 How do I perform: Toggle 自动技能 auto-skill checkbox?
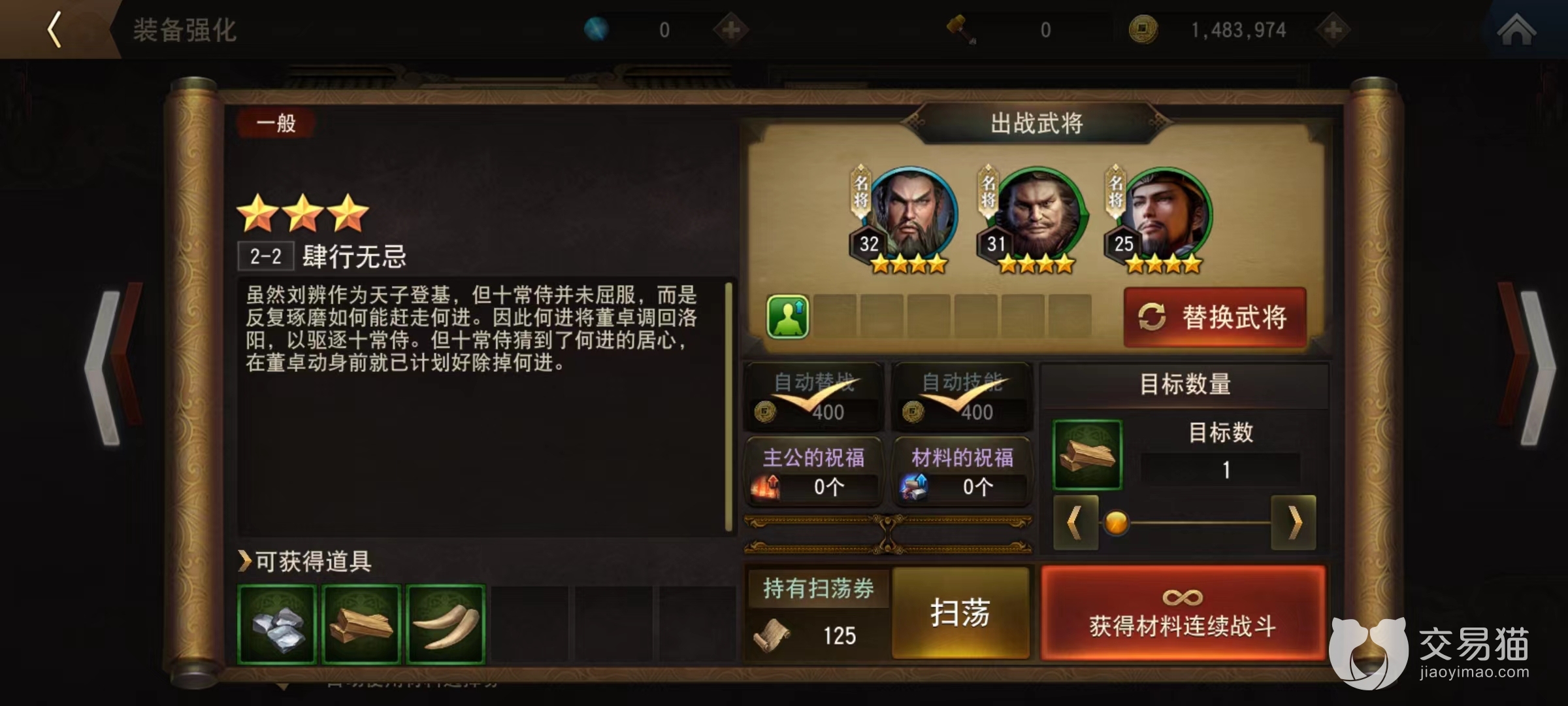962,397
